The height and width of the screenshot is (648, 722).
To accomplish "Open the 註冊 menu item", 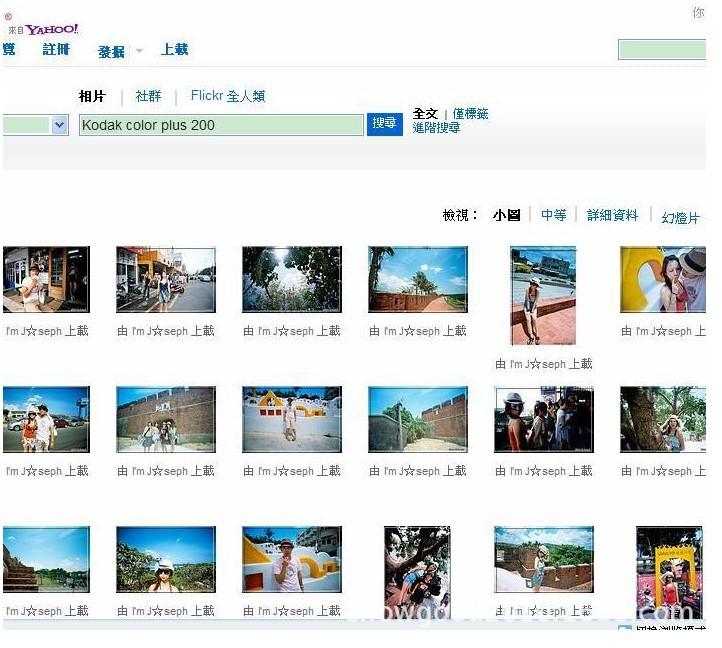I will 56,50.
